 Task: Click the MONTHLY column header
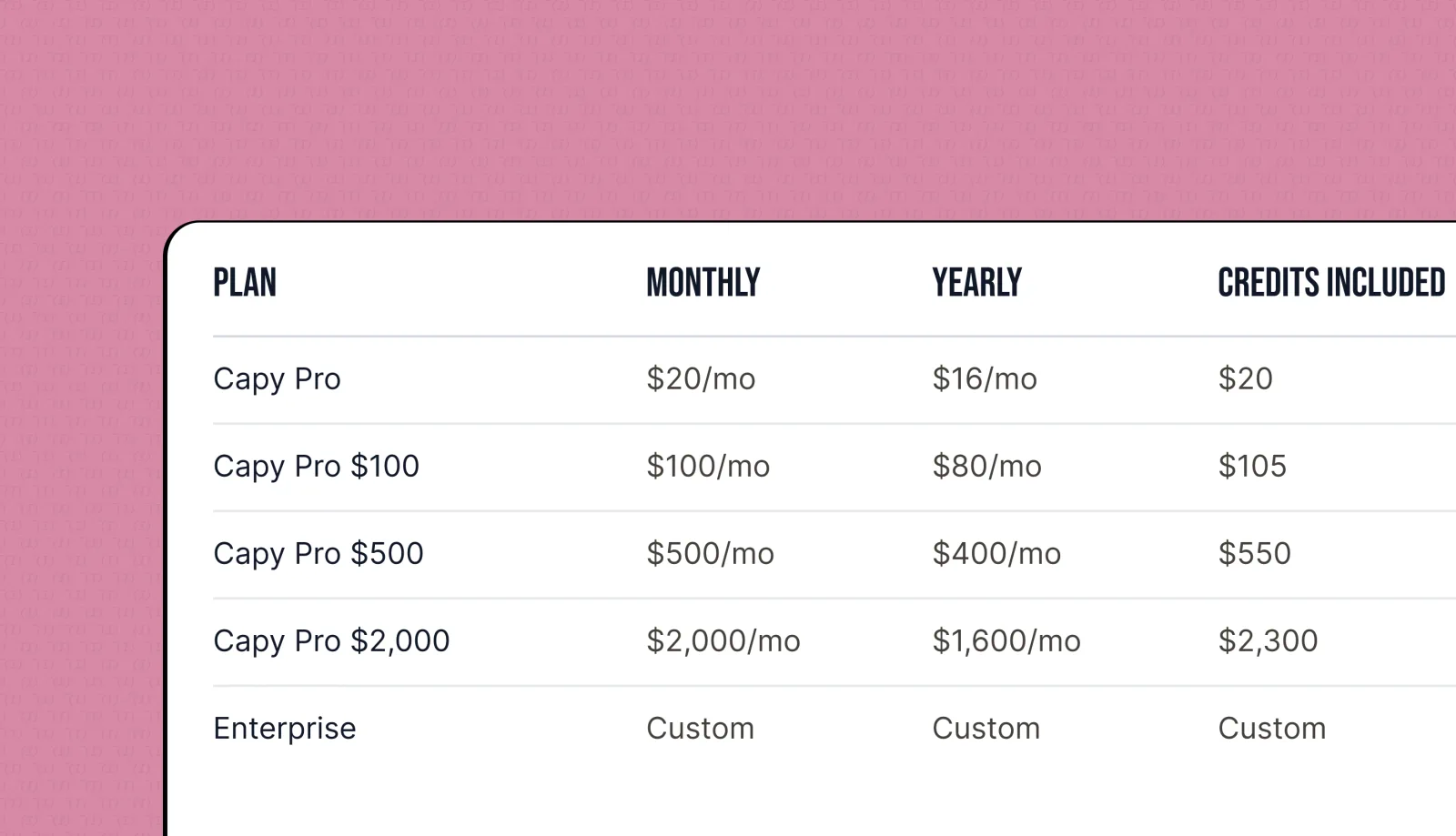[x=703, y=283]
